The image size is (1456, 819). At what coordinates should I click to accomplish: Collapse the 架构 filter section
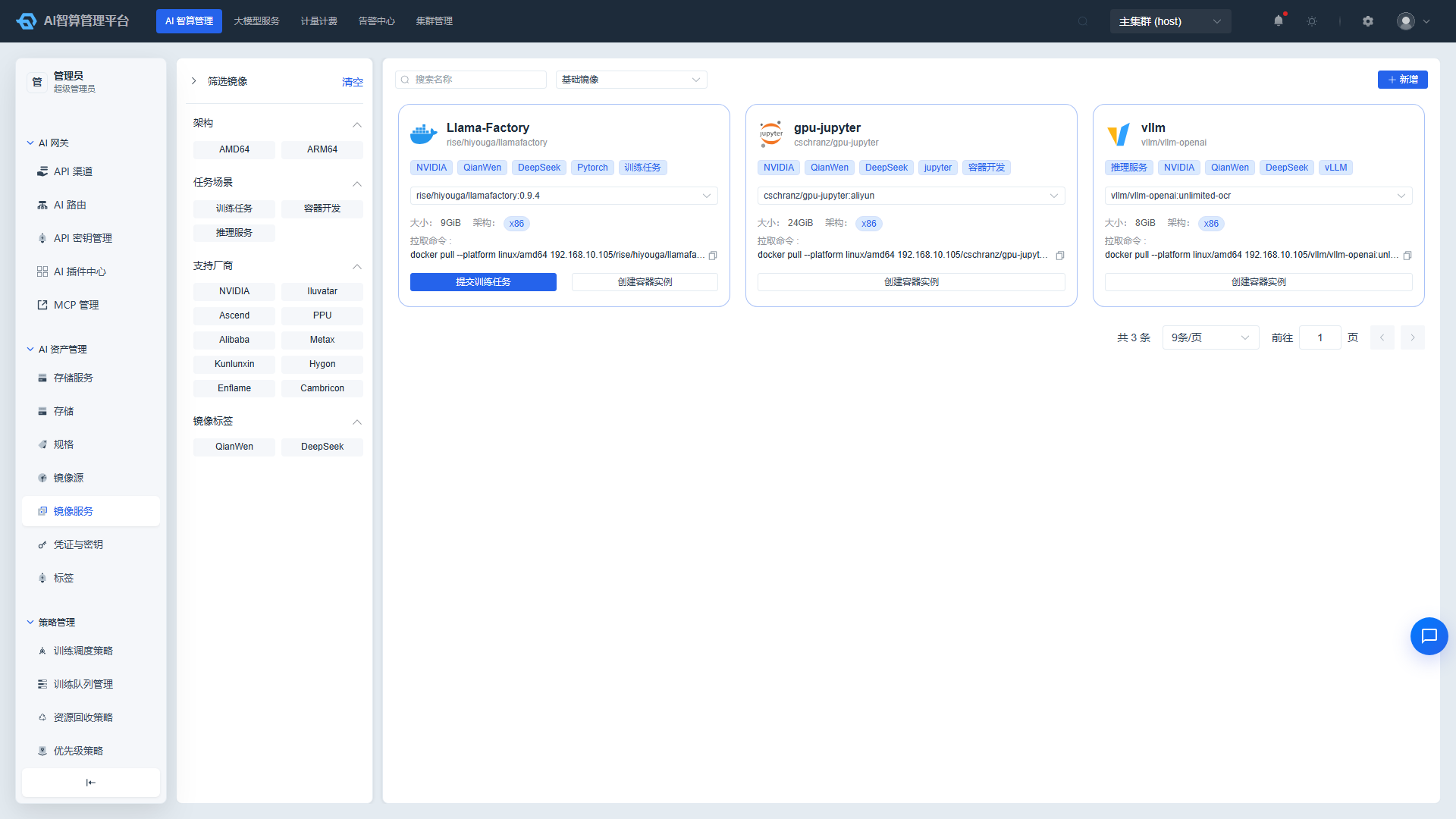[x=357, y=124]
